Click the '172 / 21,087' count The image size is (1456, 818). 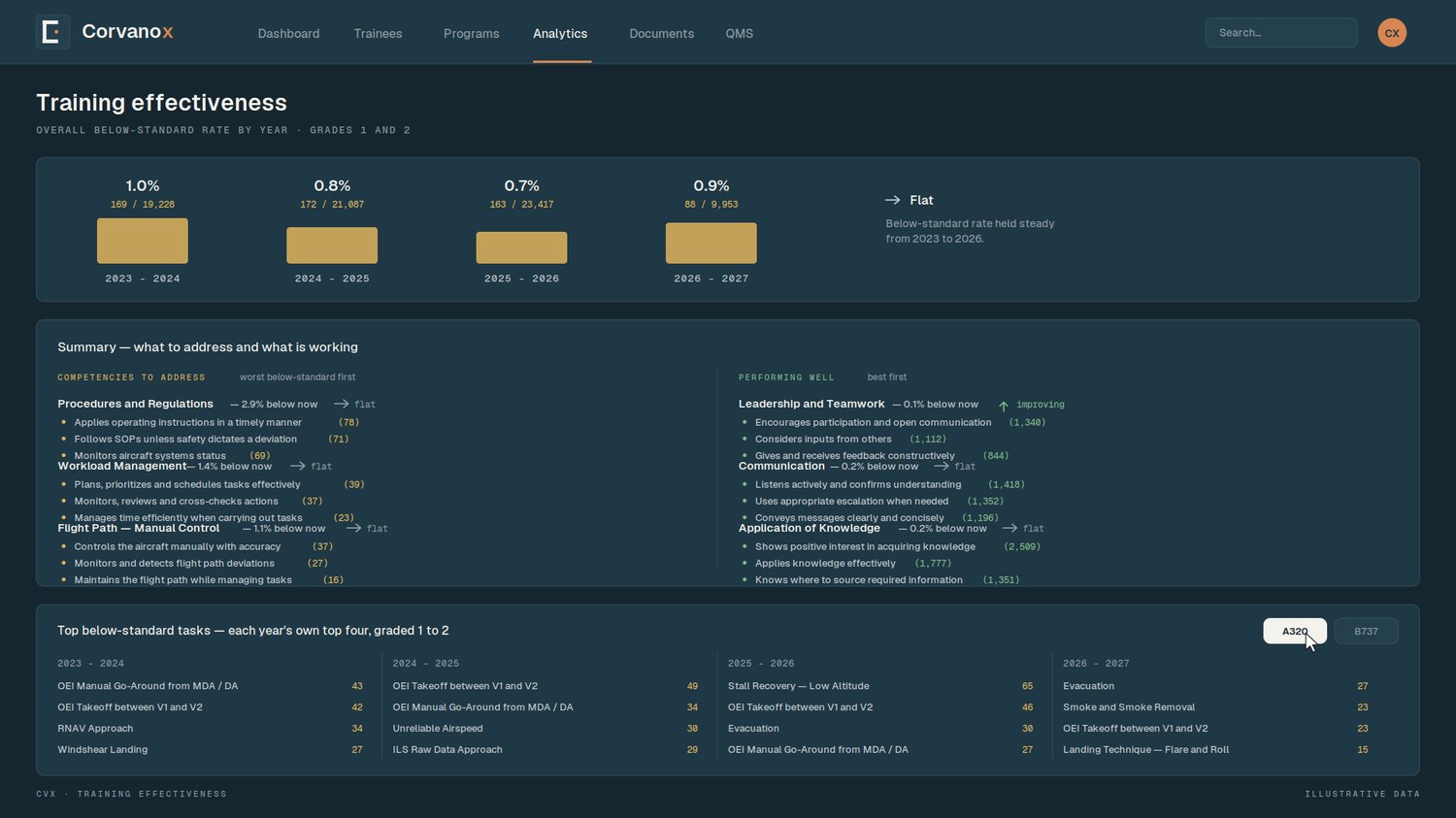point(332,205)
